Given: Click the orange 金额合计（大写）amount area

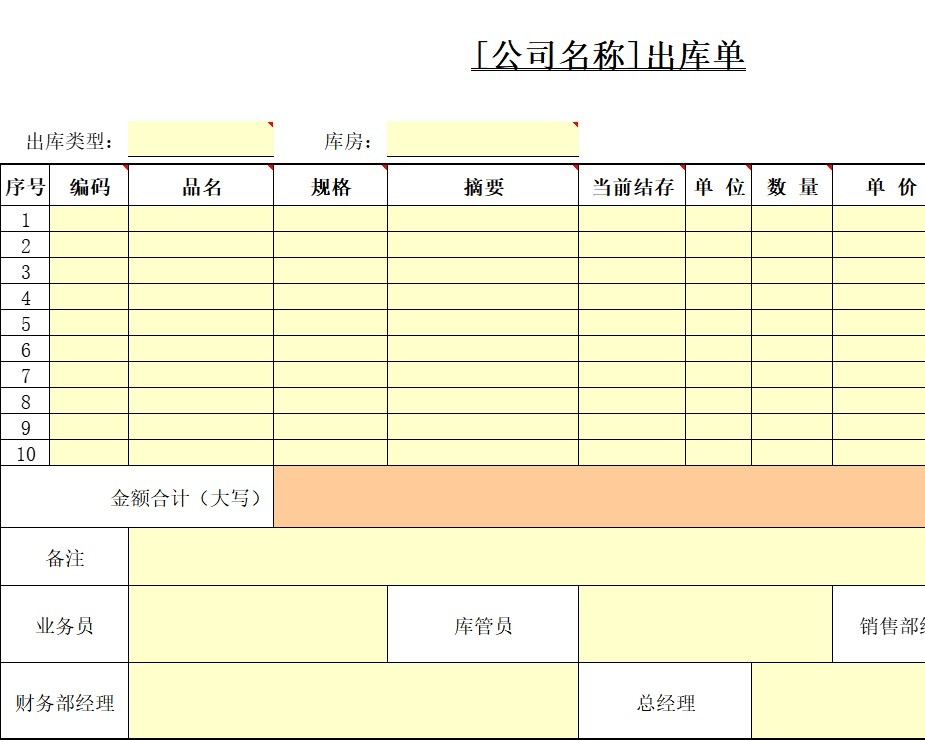Looking at the screenshot, I should (x=600, y=496).
